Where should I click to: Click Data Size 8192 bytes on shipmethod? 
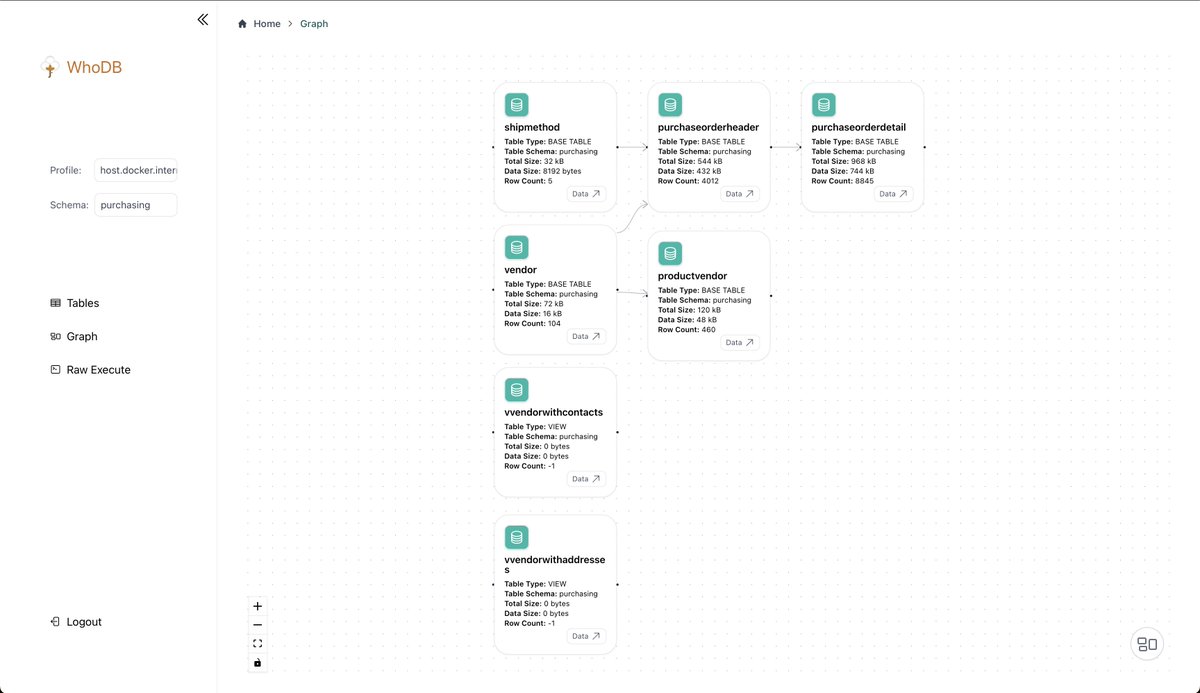click(543, 171)
